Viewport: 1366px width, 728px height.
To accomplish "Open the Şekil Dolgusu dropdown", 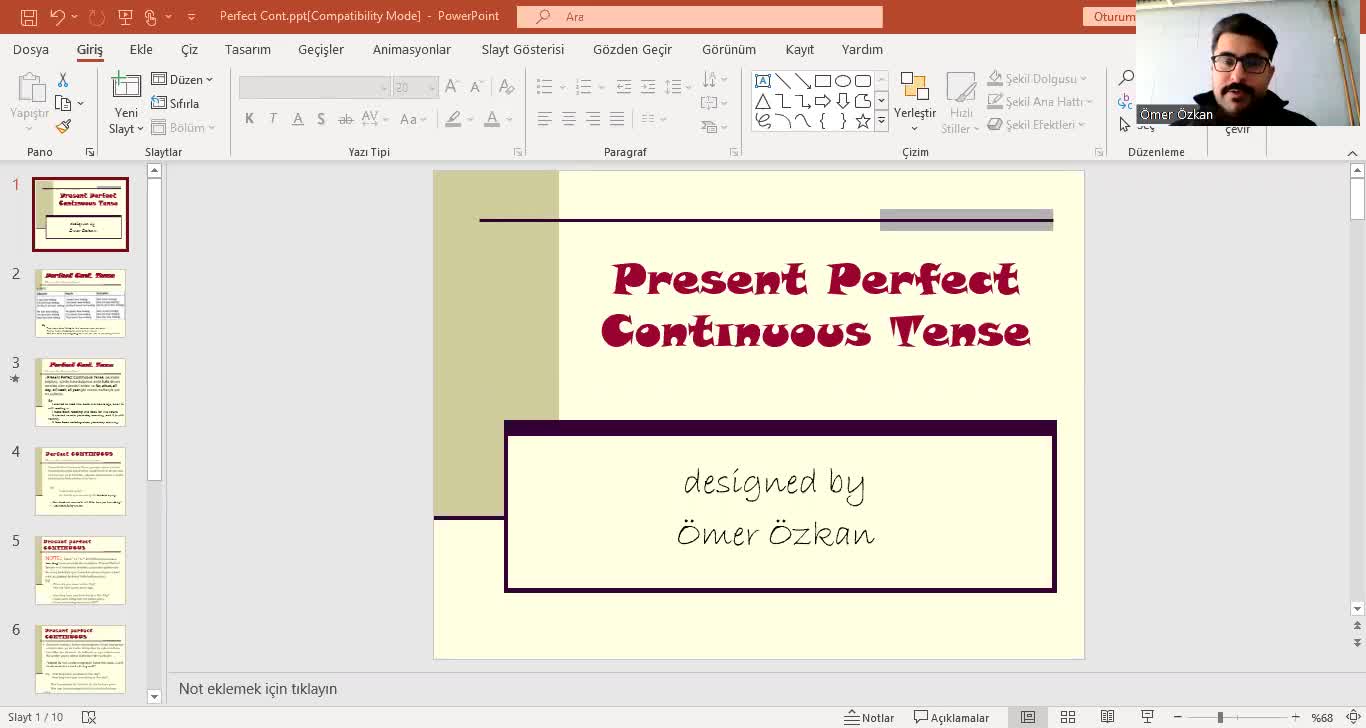I will tap(1039, 78).
